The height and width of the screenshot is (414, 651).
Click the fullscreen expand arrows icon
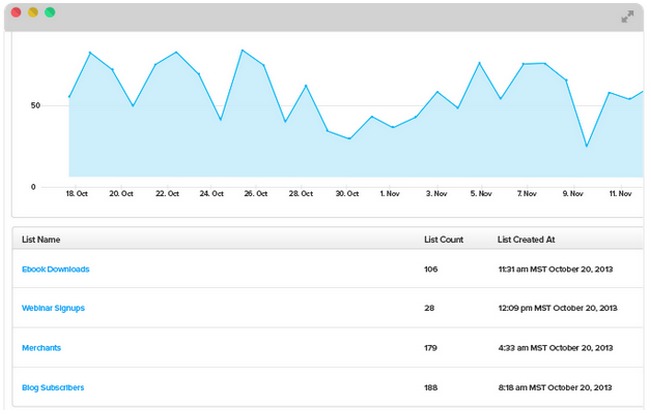pos(627,17)
